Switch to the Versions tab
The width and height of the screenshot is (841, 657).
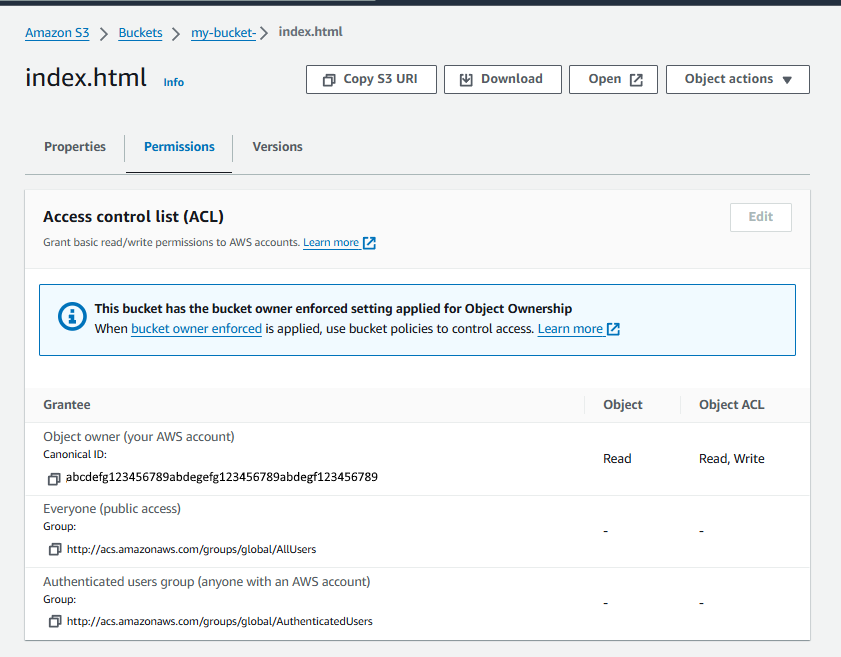pos(277,147)
